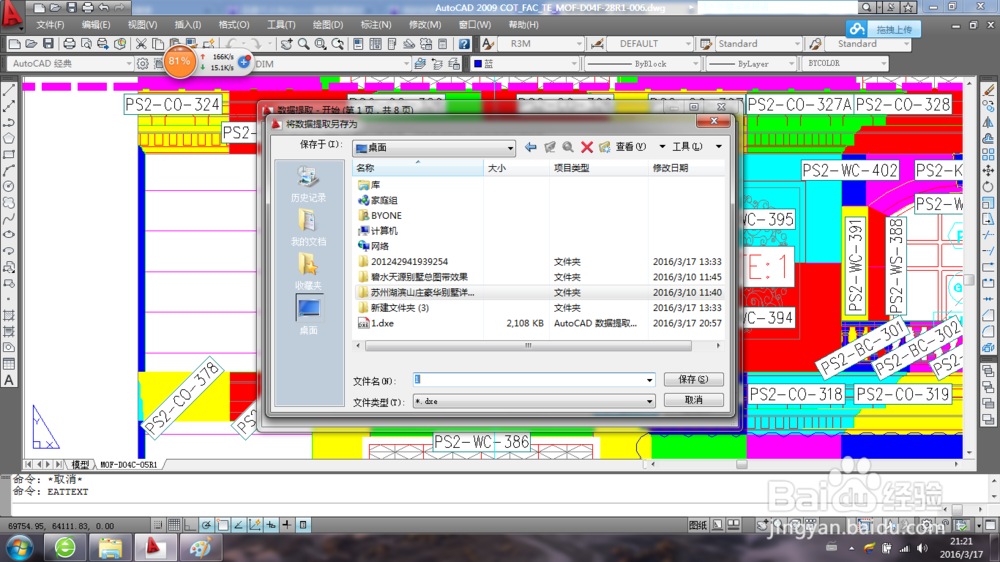Toggle Lineweight display in status bar
The height and width of the screenshot is (562, 1000).
click(x=287, y=525)
